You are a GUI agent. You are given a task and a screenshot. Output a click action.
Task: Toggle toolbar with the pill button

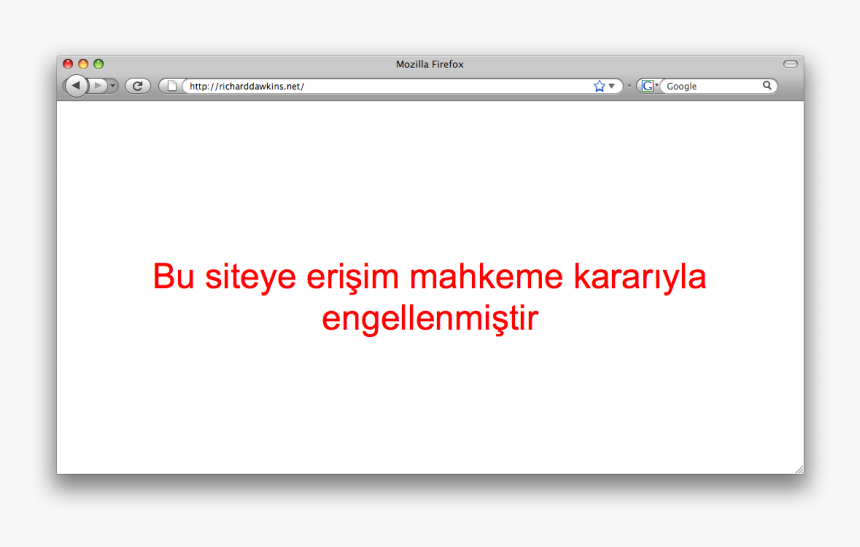coord(790,64)
